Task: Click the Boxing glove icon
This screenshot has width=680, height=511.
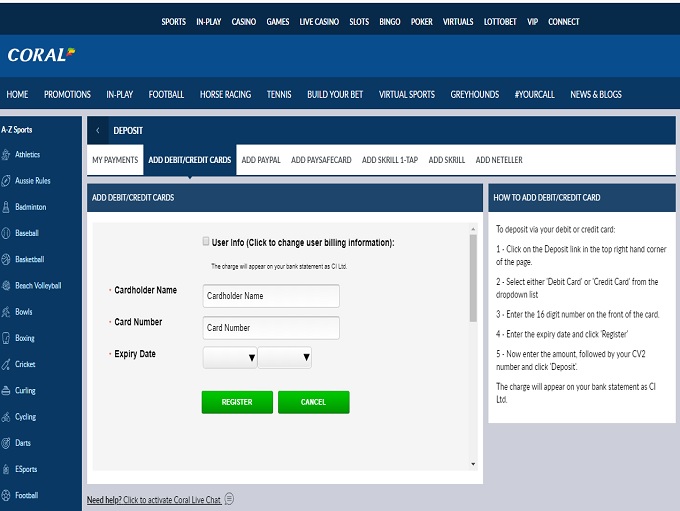Action: (x=6, y=338)
